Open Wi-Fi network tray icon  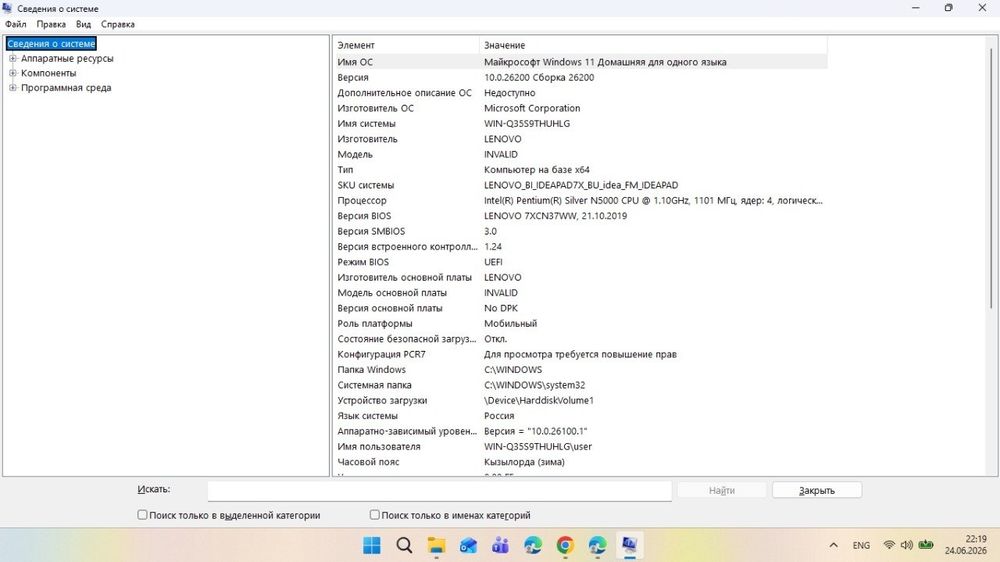889,545
